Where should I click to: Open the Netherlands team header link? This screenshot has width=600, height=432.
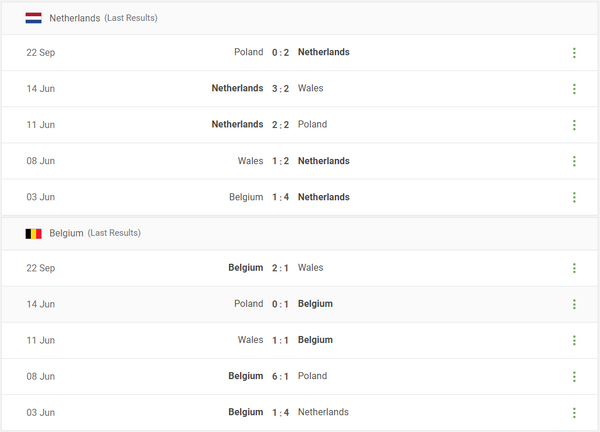tap(75, 18)
